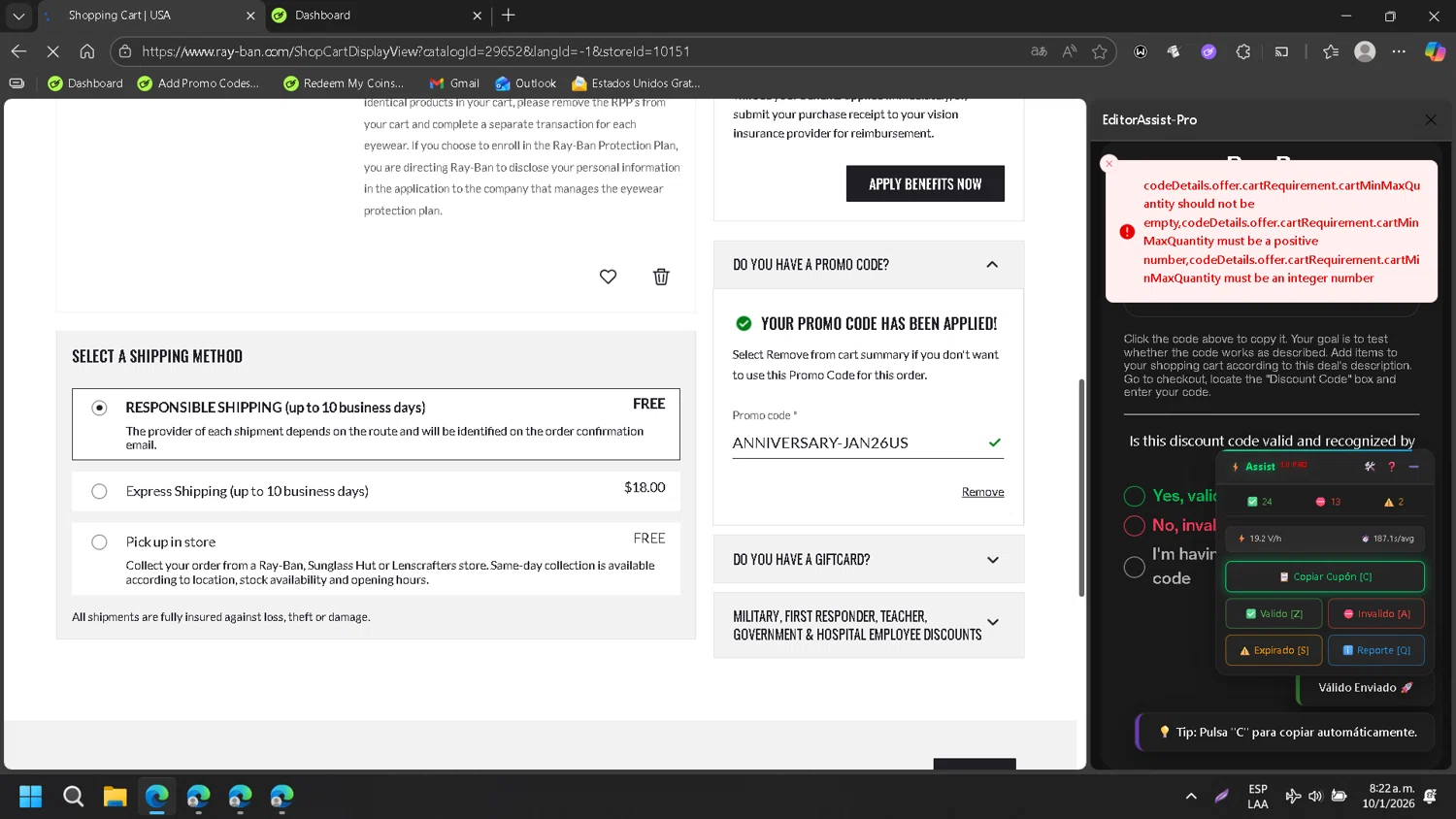Viewport: 1456px width, 819px height.
Task: Open the Windows Start menu
Action: click(x=31, y=797)
